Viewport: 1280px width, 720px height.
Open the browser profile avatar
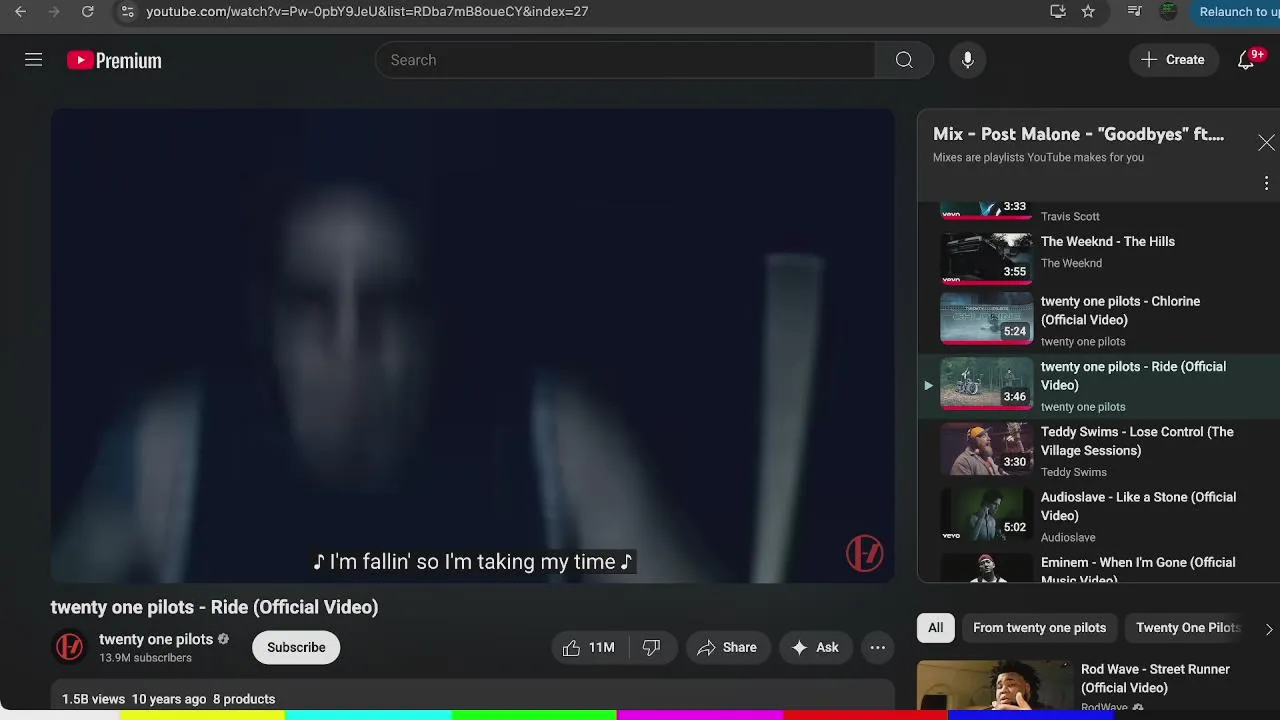tap(1168, 12)
